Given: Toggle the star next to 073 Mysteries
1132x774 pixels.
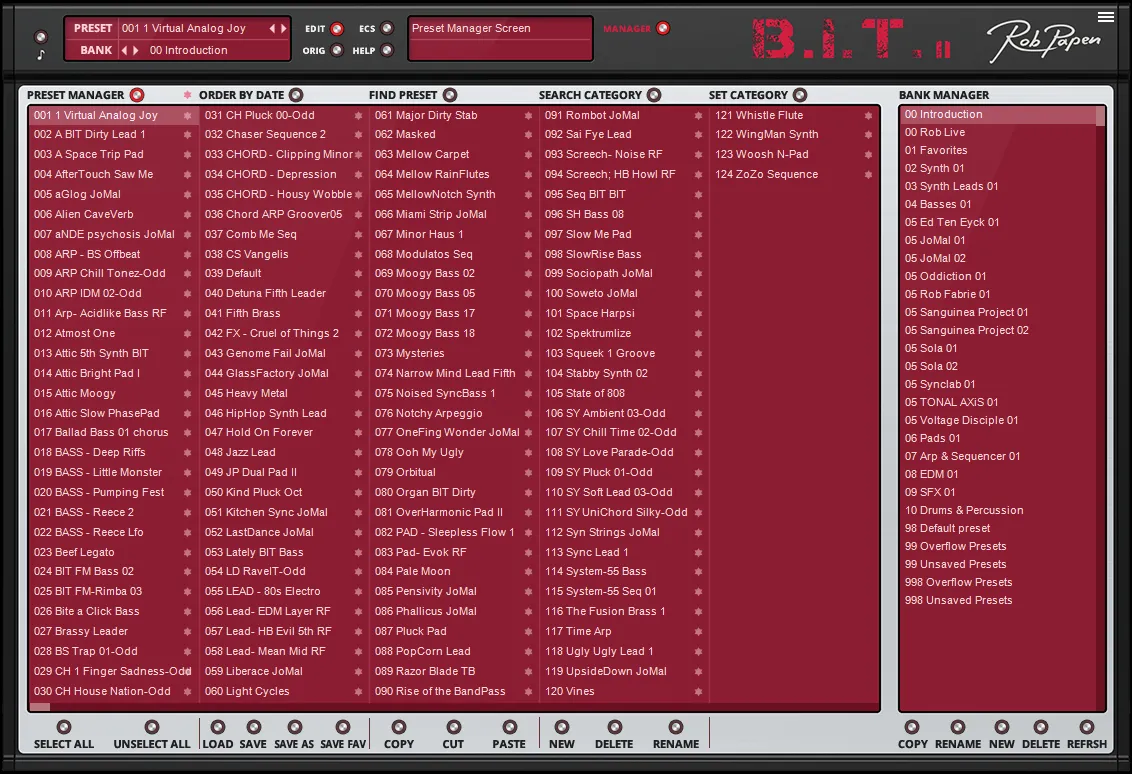Looking at the screenshot, I should (x=528, y=353).
